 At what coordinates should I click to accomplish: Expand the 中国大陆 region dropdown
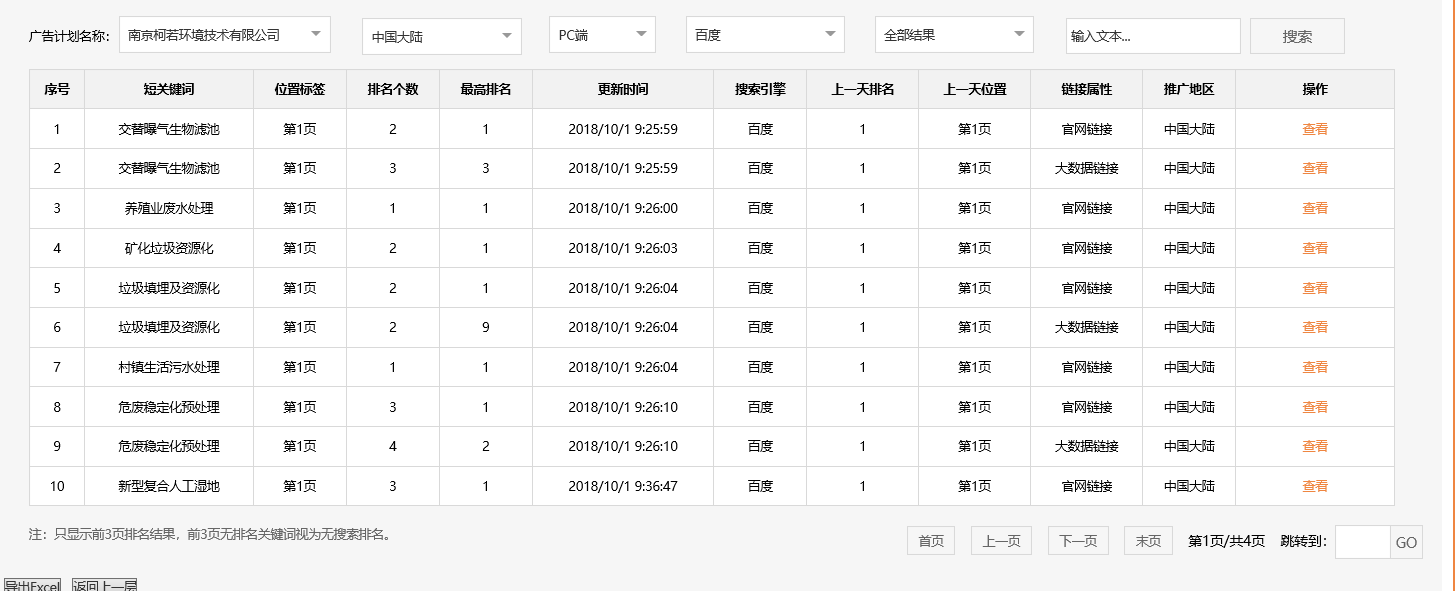(441, 35)
